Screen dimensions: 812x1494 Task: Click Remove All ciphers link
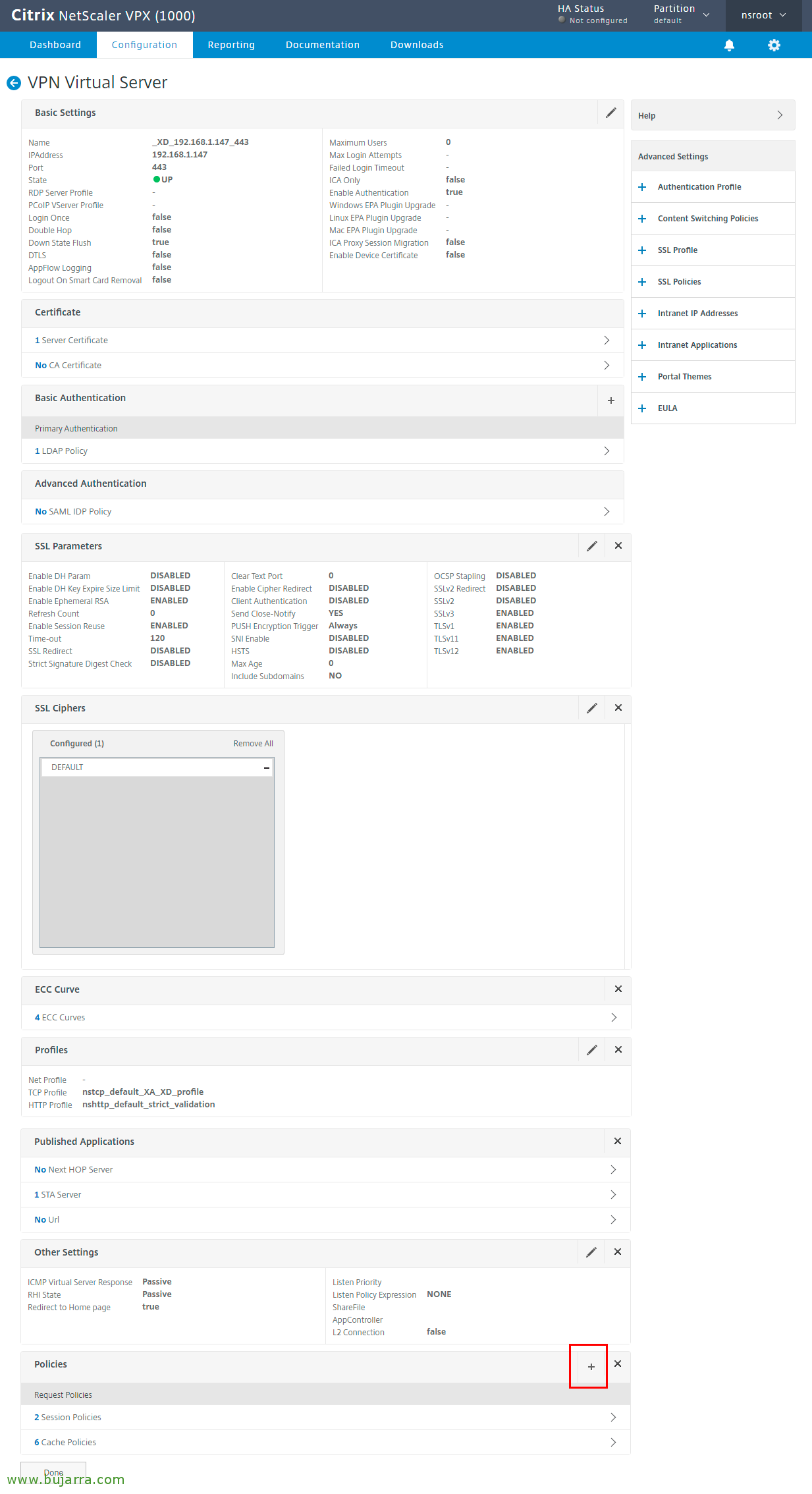pyautogui.click(x=254, y=744)
